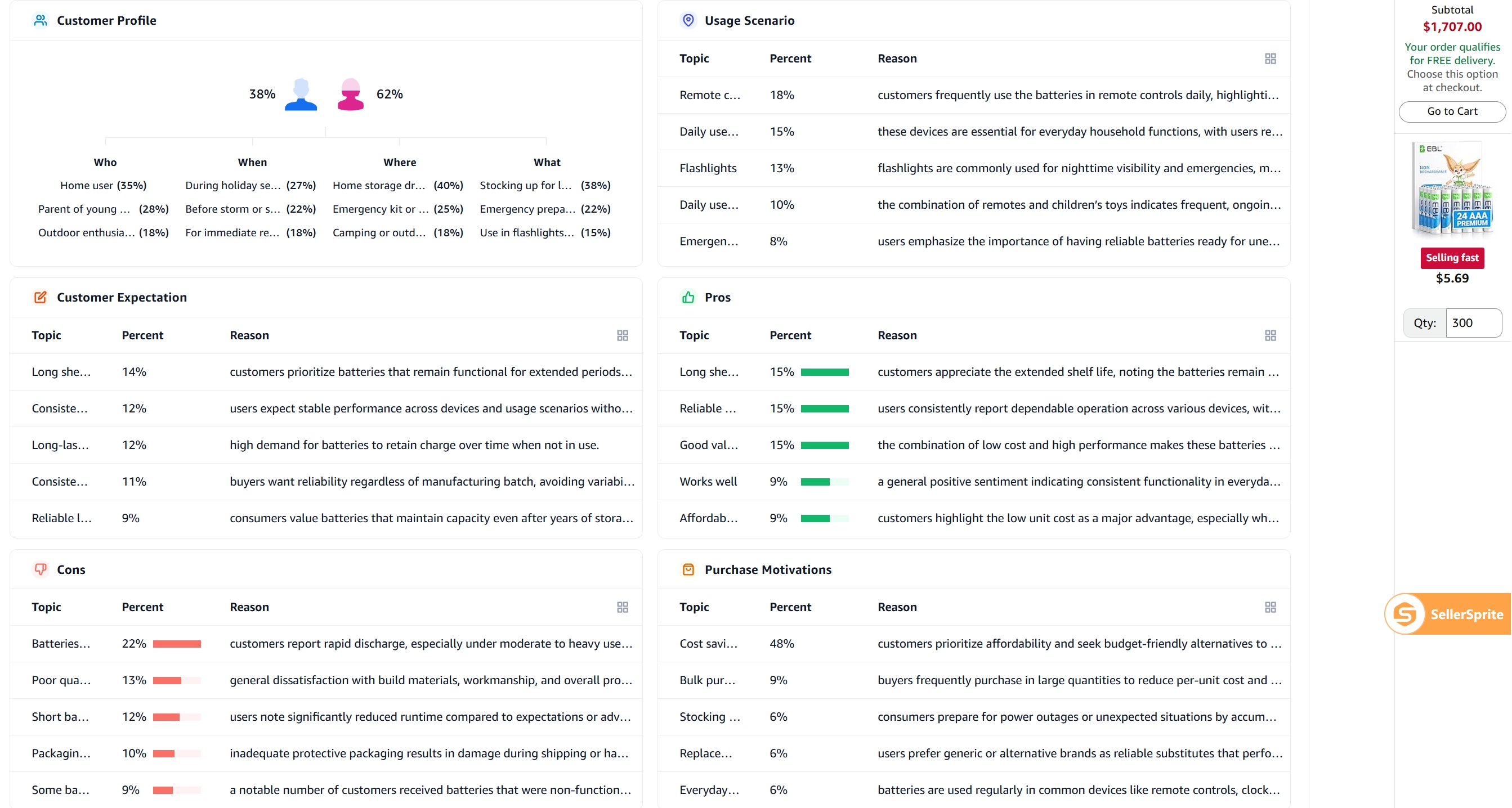Click the Pros thumbs-up icon
Screen dimensions: 1512x808
[x=688, y=297]
